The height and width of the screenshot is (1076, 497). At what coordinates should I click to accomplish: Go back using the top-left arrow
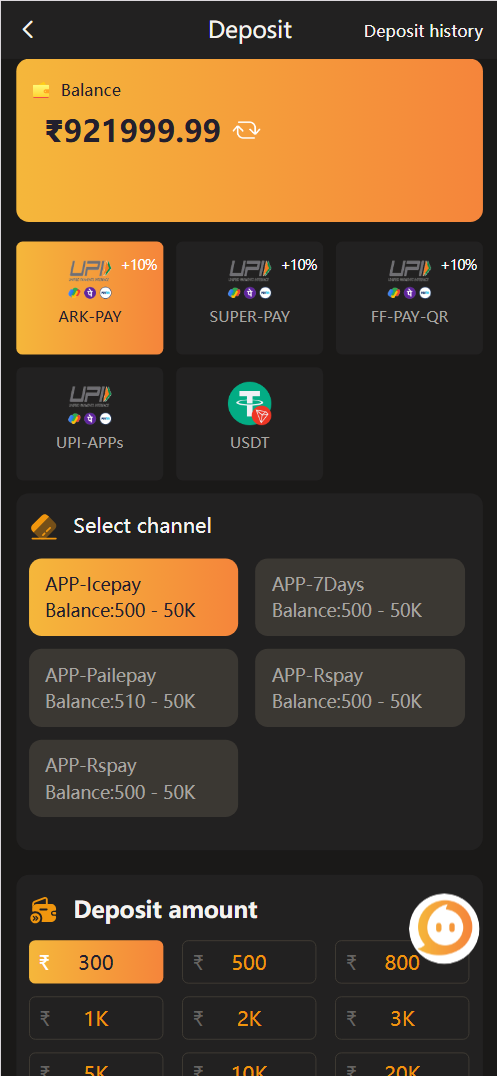pyautogui.click(x=27, y=30)
